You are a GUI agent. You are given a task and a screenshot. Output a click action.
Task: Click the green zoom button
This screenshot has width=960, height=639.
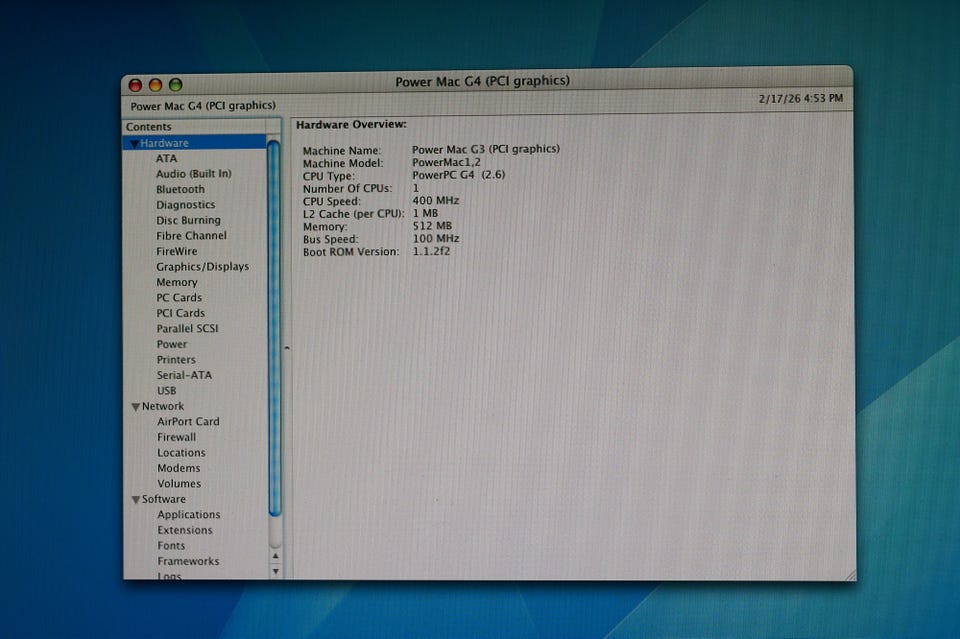[176, 84]
